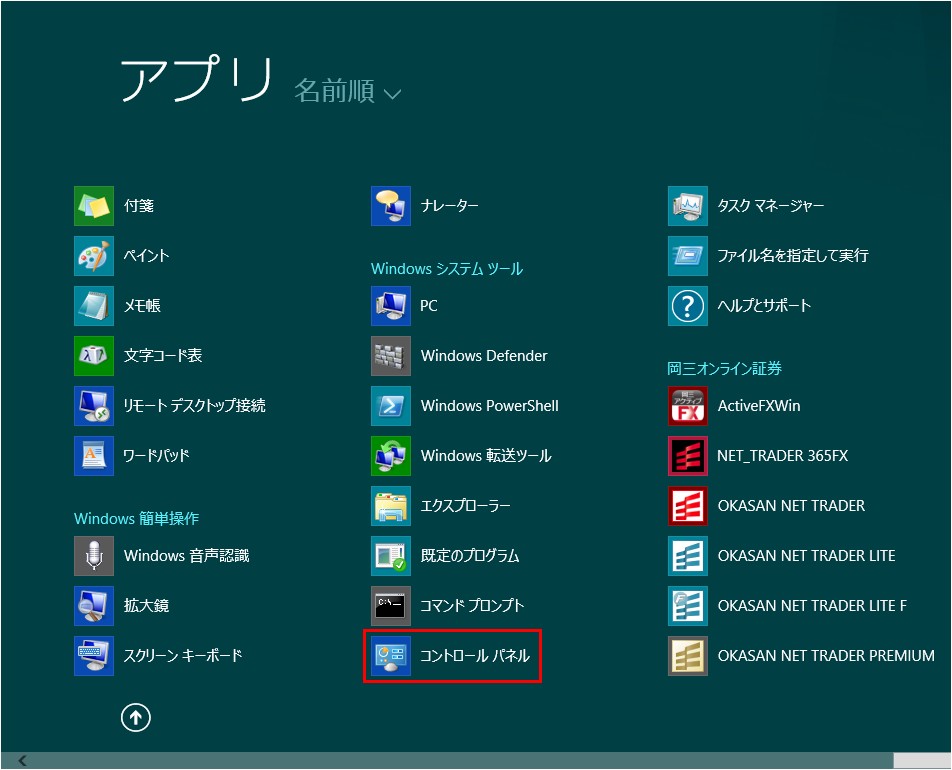Open the OKASAN NET TRADER LITE F icon
952x770 pixels.
point(688,605)
